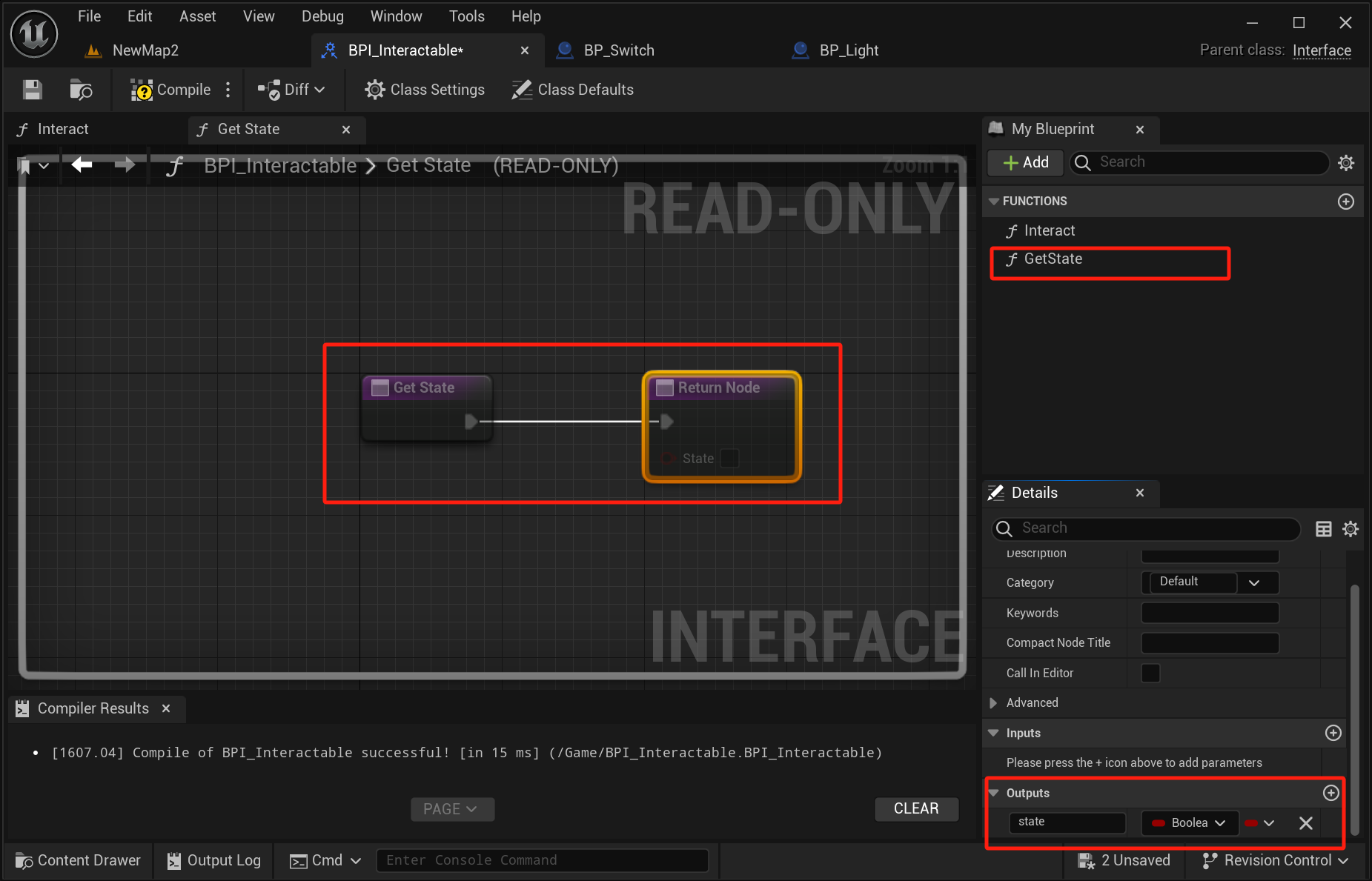Image resolution: width=1372 pixels, height=881 pixels.
Task: Add a new output parameter
Action: pos(1331,793)
